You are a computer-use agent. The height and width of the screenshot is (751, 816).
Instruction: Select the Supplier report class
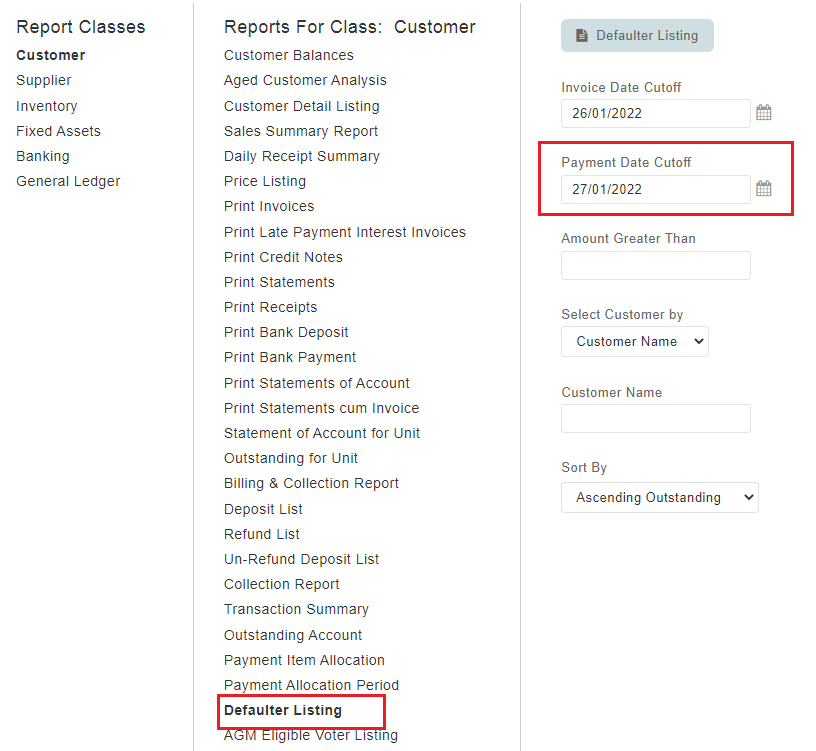pyautogui.click(x=44, y=80)
